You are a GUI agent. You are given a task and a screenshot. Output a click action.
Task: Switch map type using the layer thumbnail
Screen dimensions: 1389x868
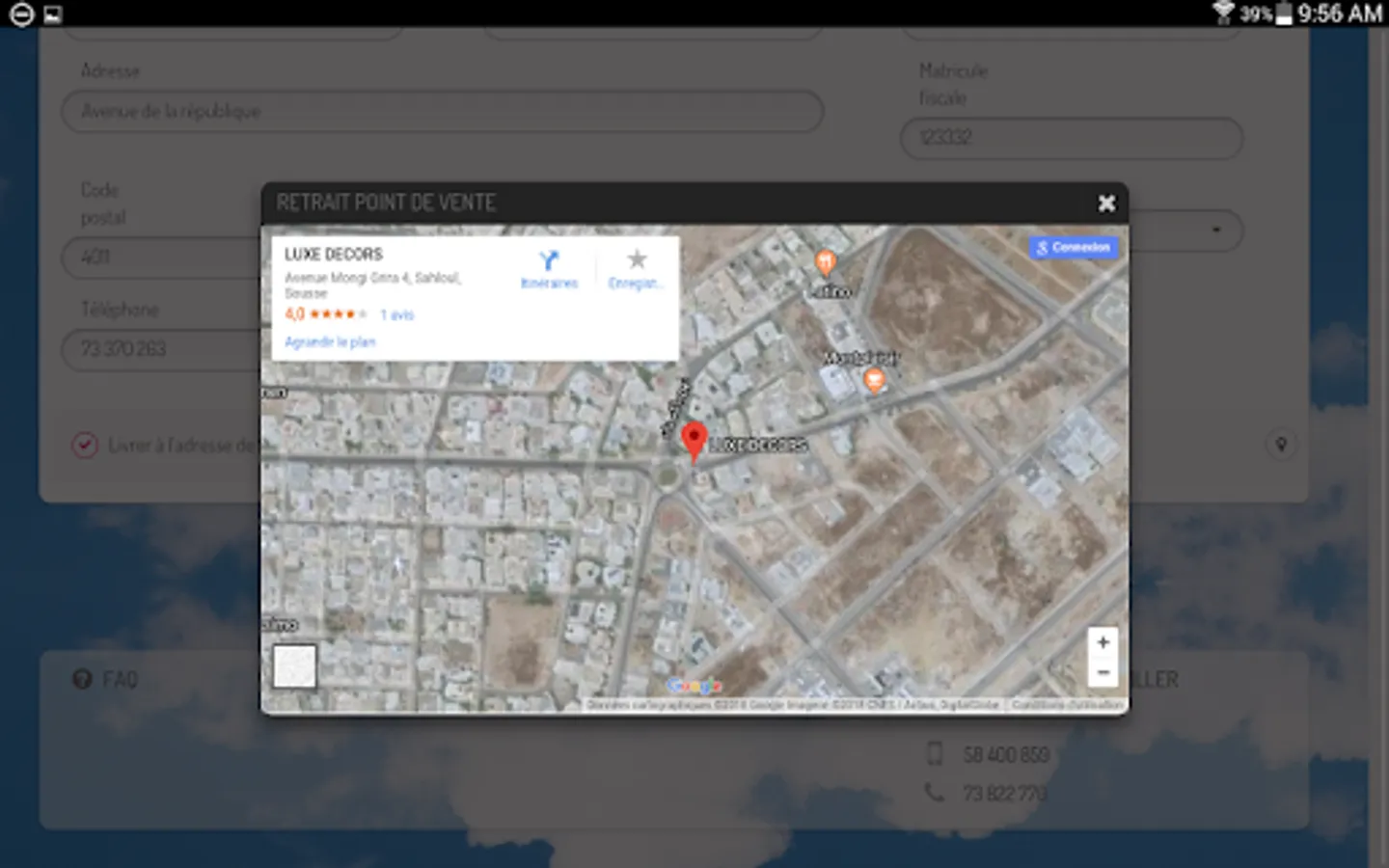[x=294, y=666]
